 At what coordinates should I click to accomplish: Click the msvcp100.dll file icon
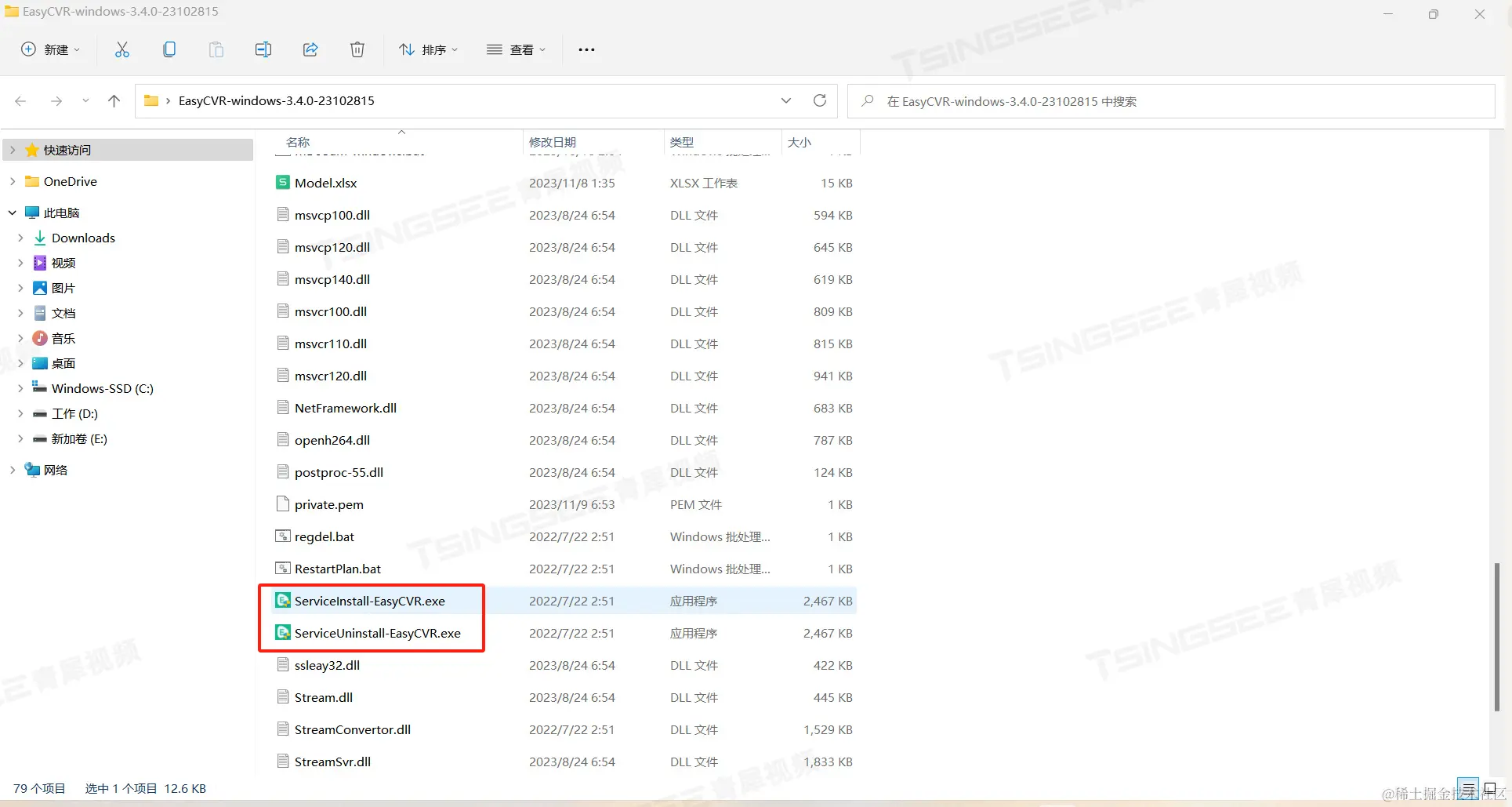coord(283,215)
